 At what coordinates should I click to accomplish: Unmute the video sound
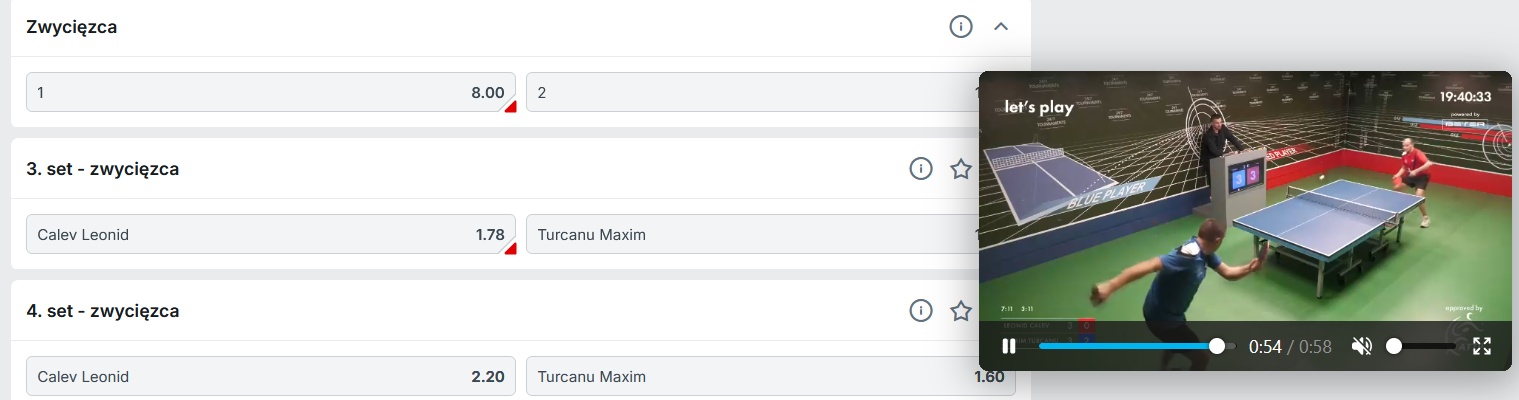[x=1361, y=346]
